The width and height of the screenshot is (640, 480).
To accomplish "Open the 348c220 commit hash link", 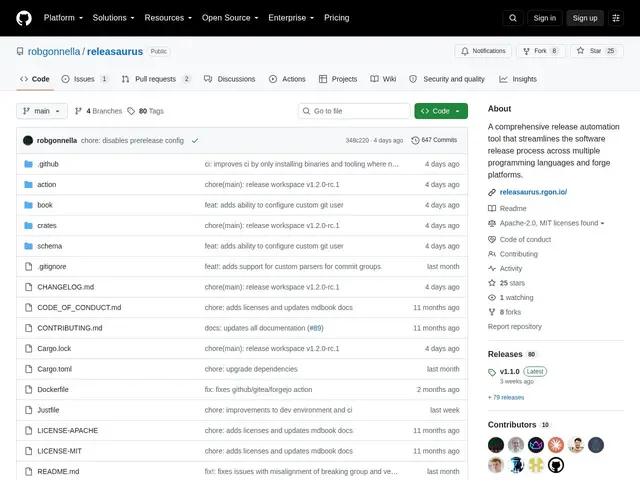I will [357, 140].
